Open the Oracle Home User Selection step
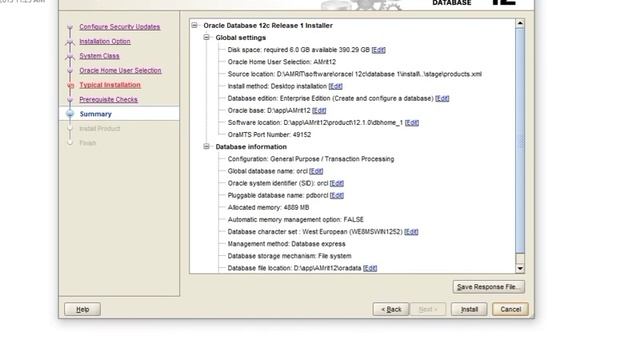This screenshot has width=640, height=360. click(120, 71)
